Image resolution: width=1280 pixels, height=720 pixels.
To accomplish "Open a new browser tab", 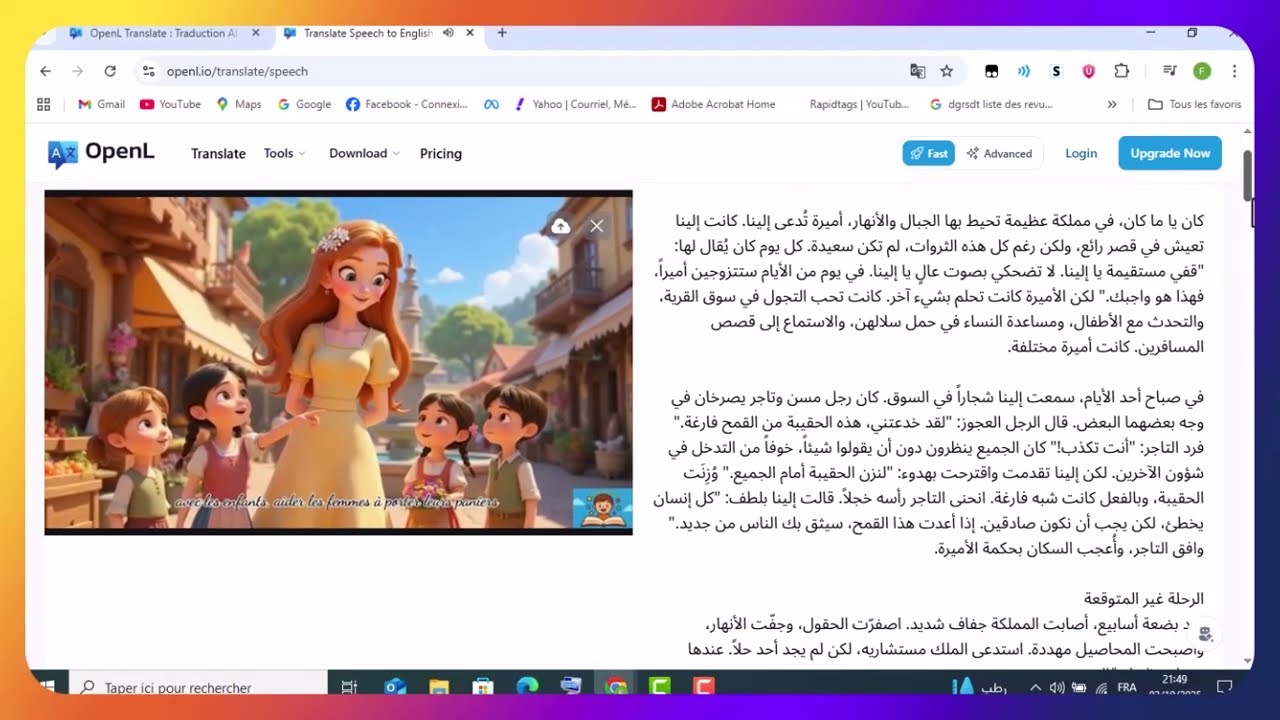I will [502, 33].
